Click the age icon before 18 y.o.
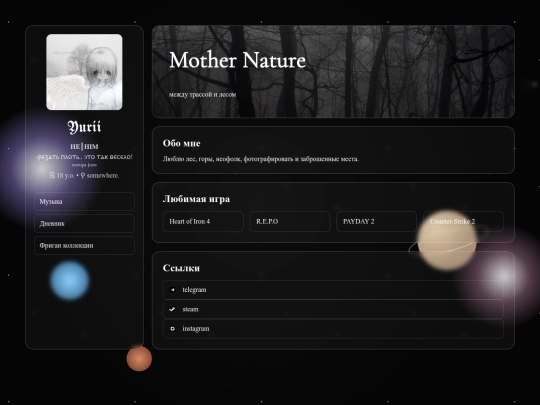This screenshot has height=405, width=540. (x=52, y=175)
